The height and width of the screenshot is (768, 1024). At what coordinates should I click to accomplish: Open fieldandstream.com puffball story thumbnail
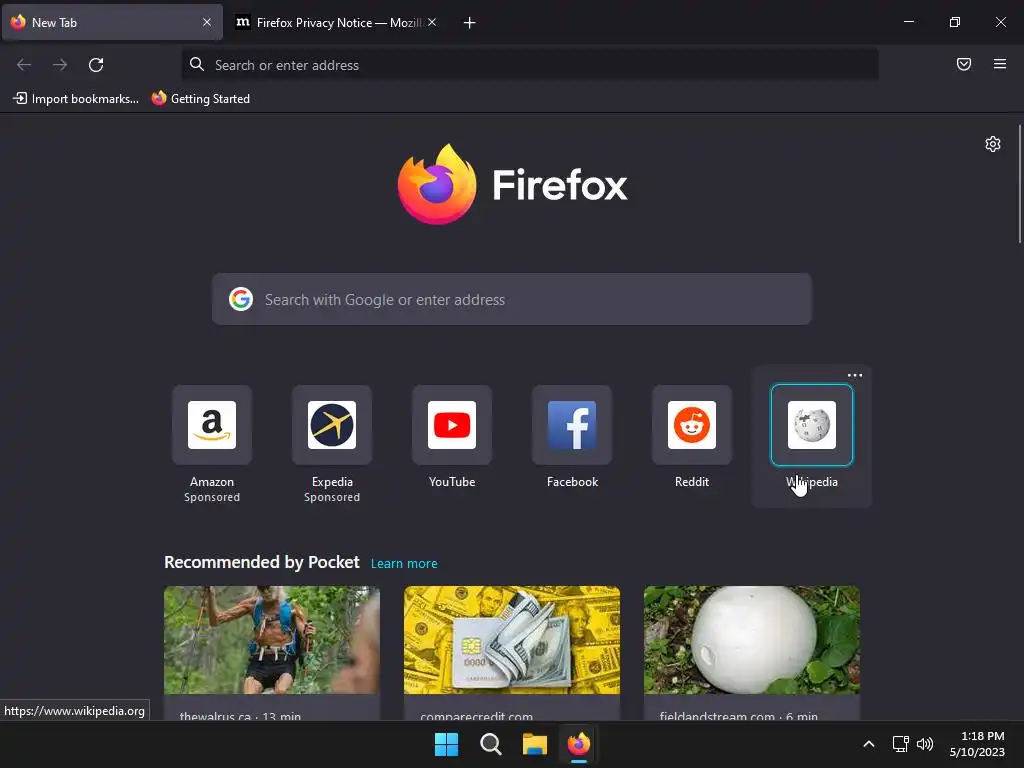point(752,640)
